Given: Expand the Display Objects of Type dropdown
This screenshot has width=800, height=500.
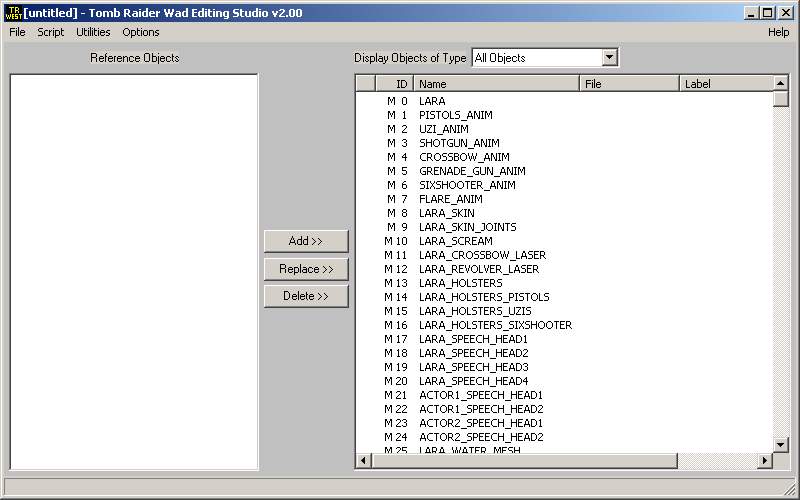Looking at the screenshot, I should [x=610, y=57].
